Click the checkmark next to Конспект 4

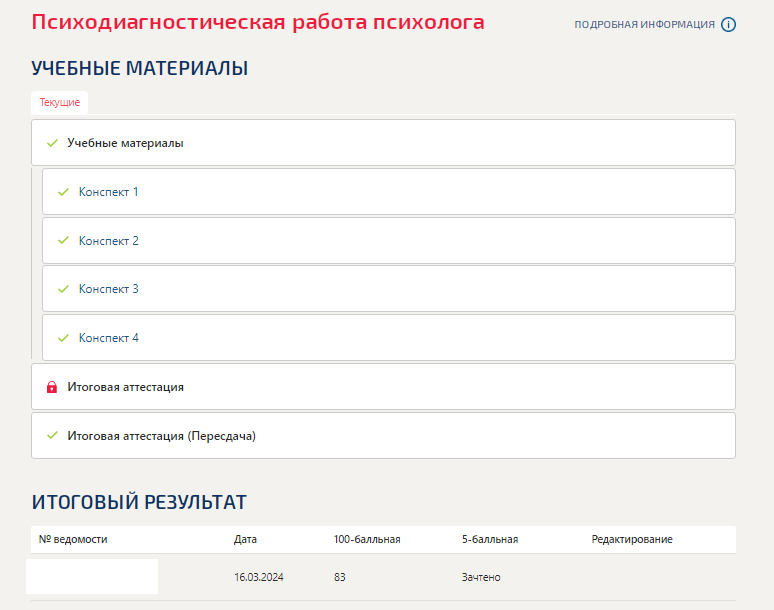click(x=63, y=338)
